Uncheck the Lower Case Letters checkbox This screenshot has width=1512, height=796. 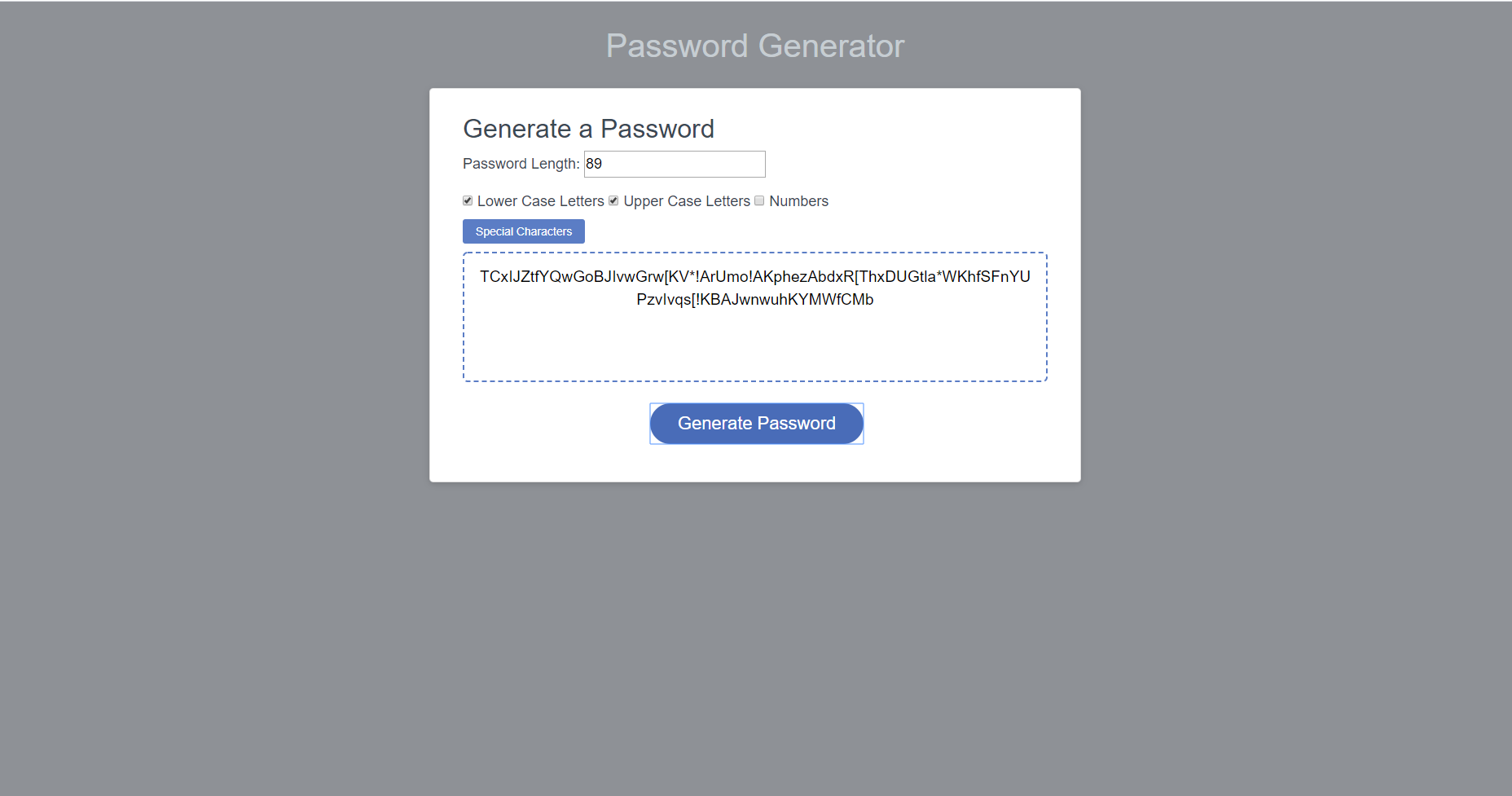(x=468, y=200)
